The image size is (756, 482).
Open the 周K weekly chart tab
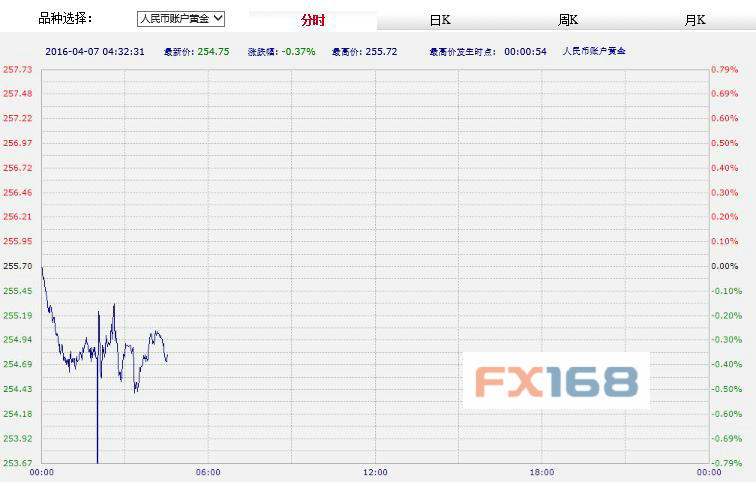click(568, 20)
